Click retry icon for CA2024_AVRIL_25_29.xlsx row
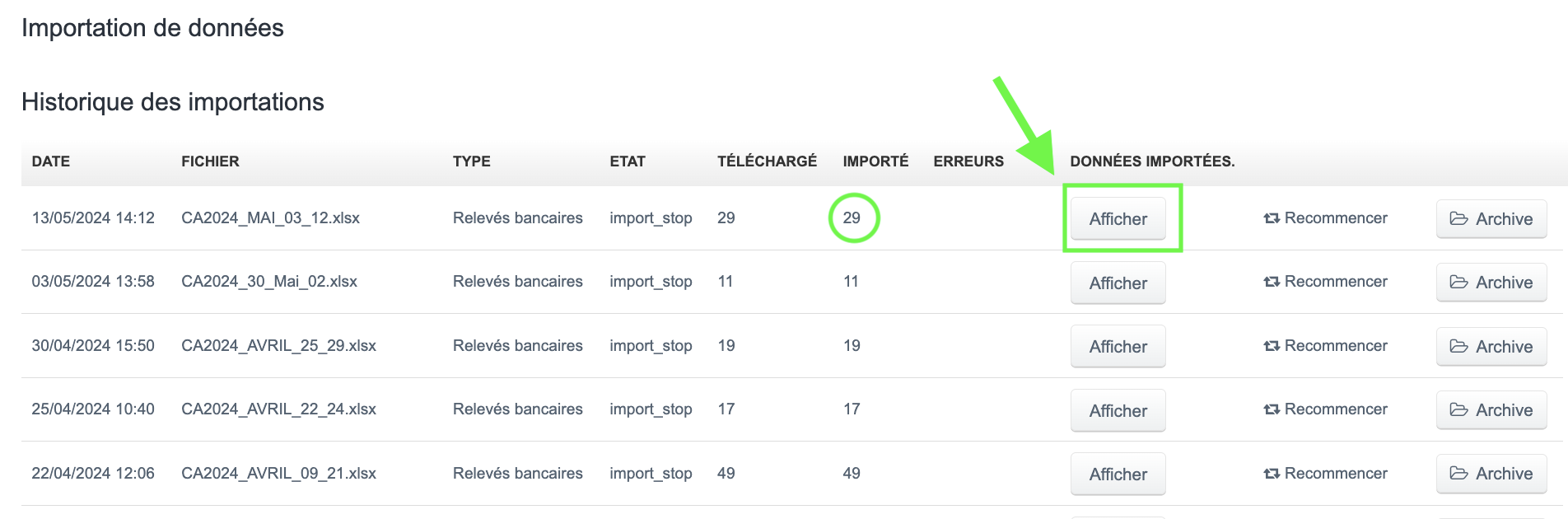 tap(1272, 346)
